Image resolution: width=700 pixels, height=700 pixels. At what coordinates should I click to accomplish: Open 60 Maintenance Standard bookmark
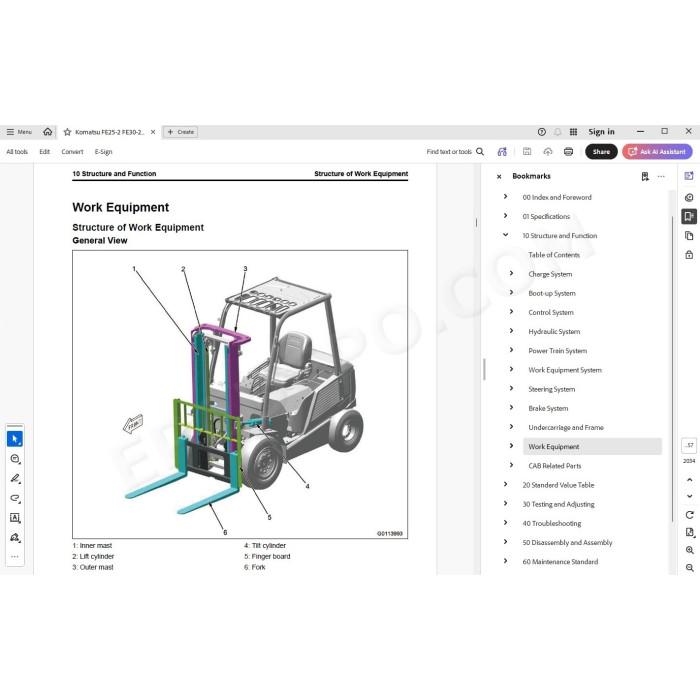pyautogui.click(x=560, y=562)
